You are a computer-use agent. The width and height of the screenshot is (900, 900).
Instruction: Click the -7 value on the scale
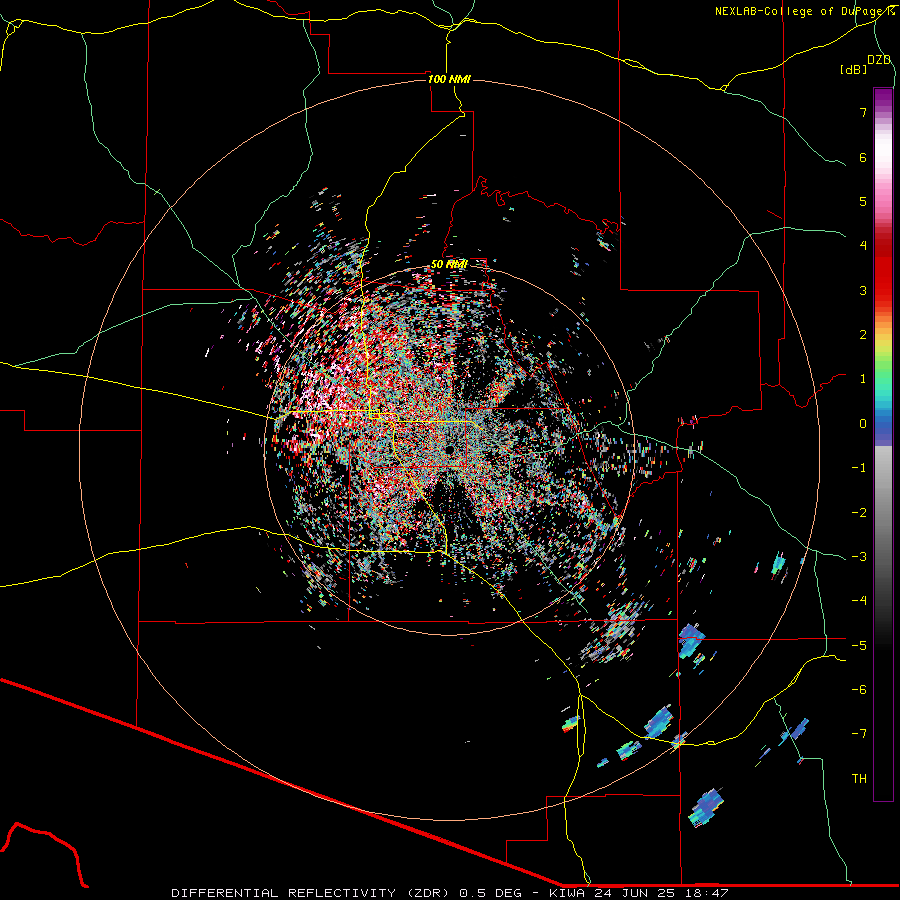click(859, 734)
